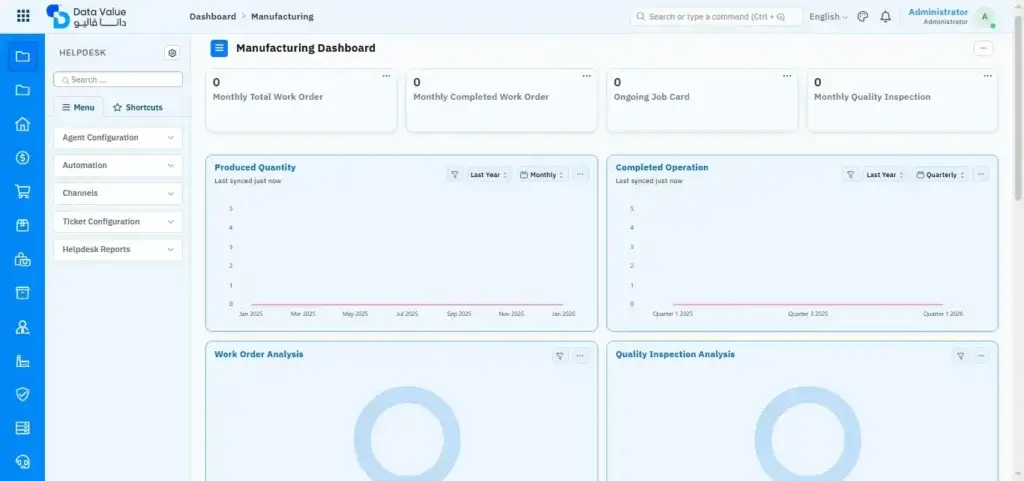Click 'Ongoing Job Card' label
Image resolution: width=1024 pixels, height=481 pixels.
pos(651,97)
